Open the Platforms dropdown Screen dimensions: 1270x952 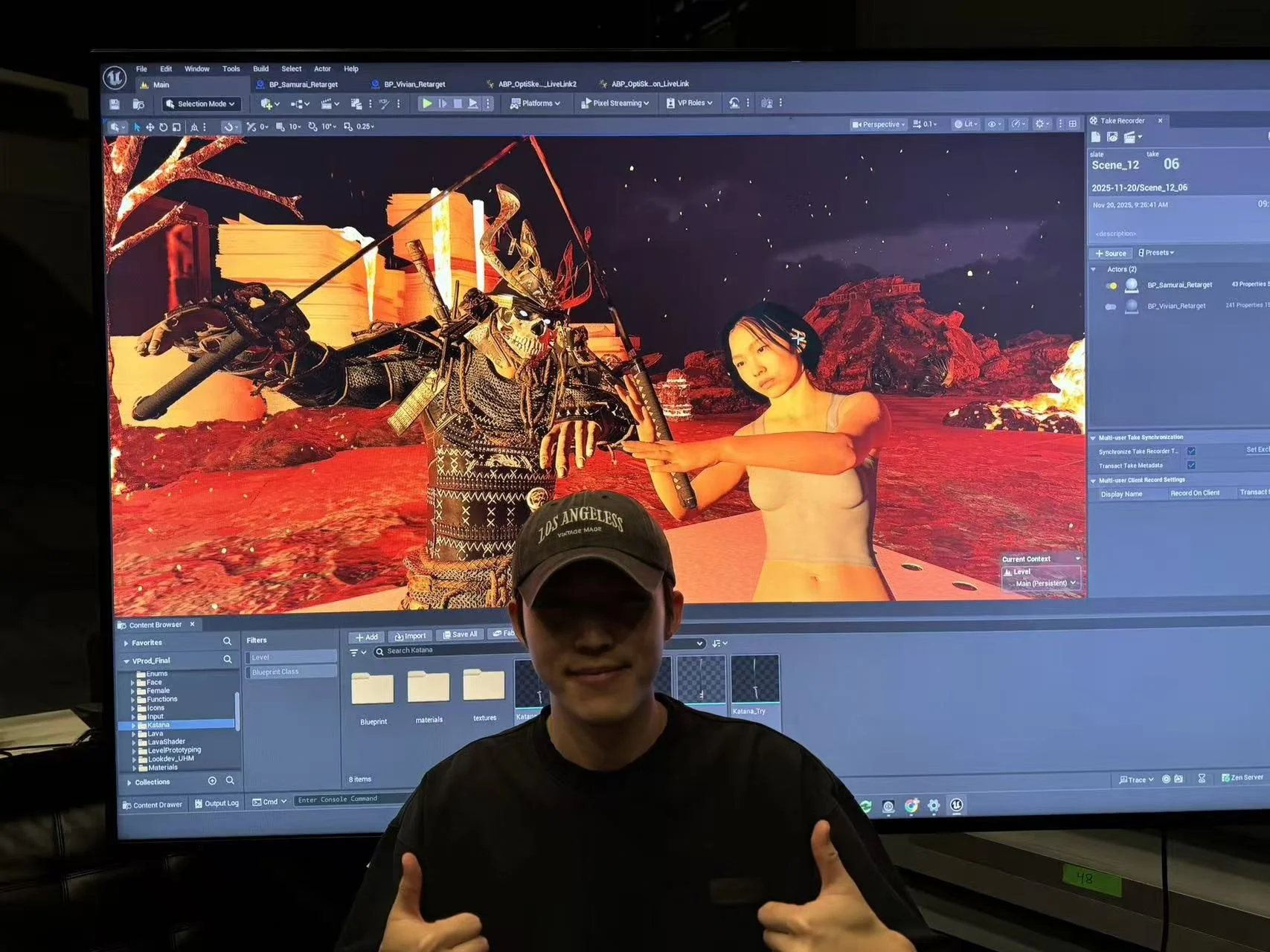536,103
